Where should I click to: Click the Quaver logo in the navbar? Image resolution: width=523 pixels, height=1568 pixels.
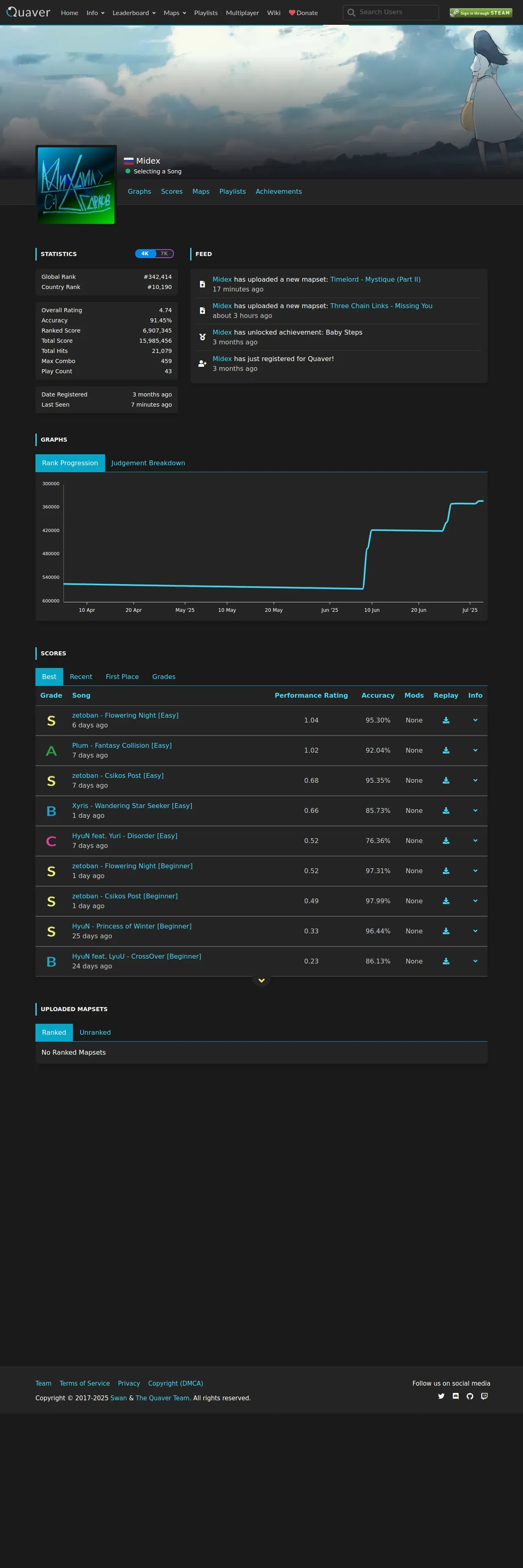29,12
